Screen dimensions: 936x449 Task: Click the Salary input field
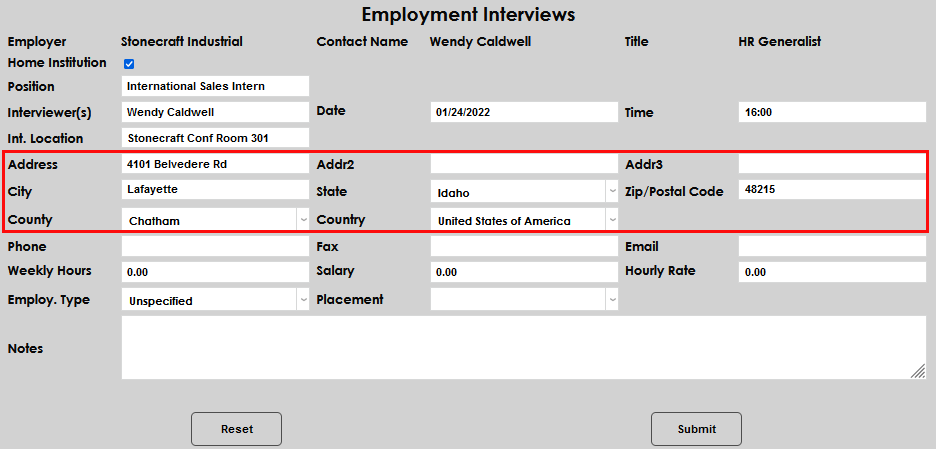524,272
